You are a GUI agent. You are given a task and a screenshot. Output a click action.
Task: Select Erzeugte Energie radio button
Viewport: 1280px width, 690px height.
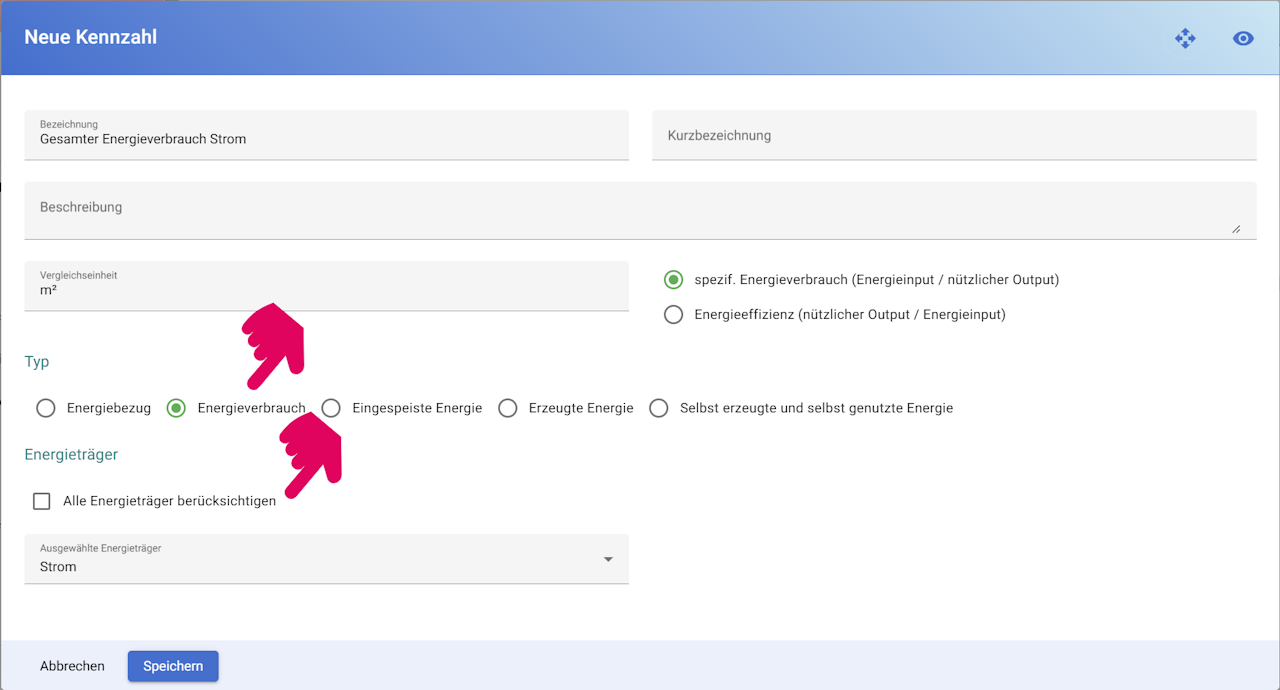point(508,408)
